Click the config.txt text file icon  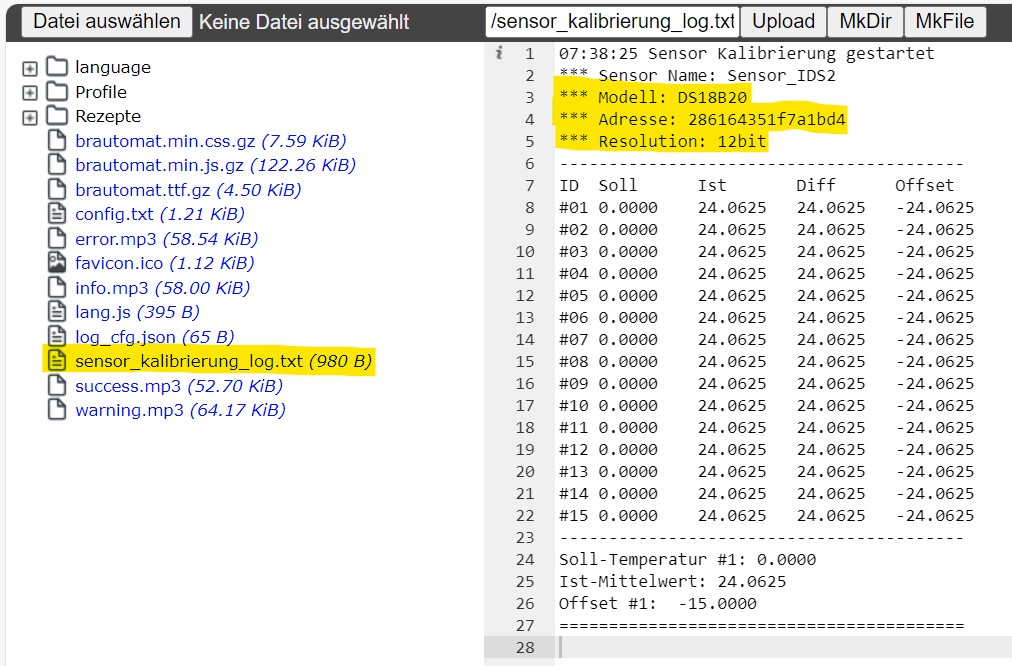point(57,214)
